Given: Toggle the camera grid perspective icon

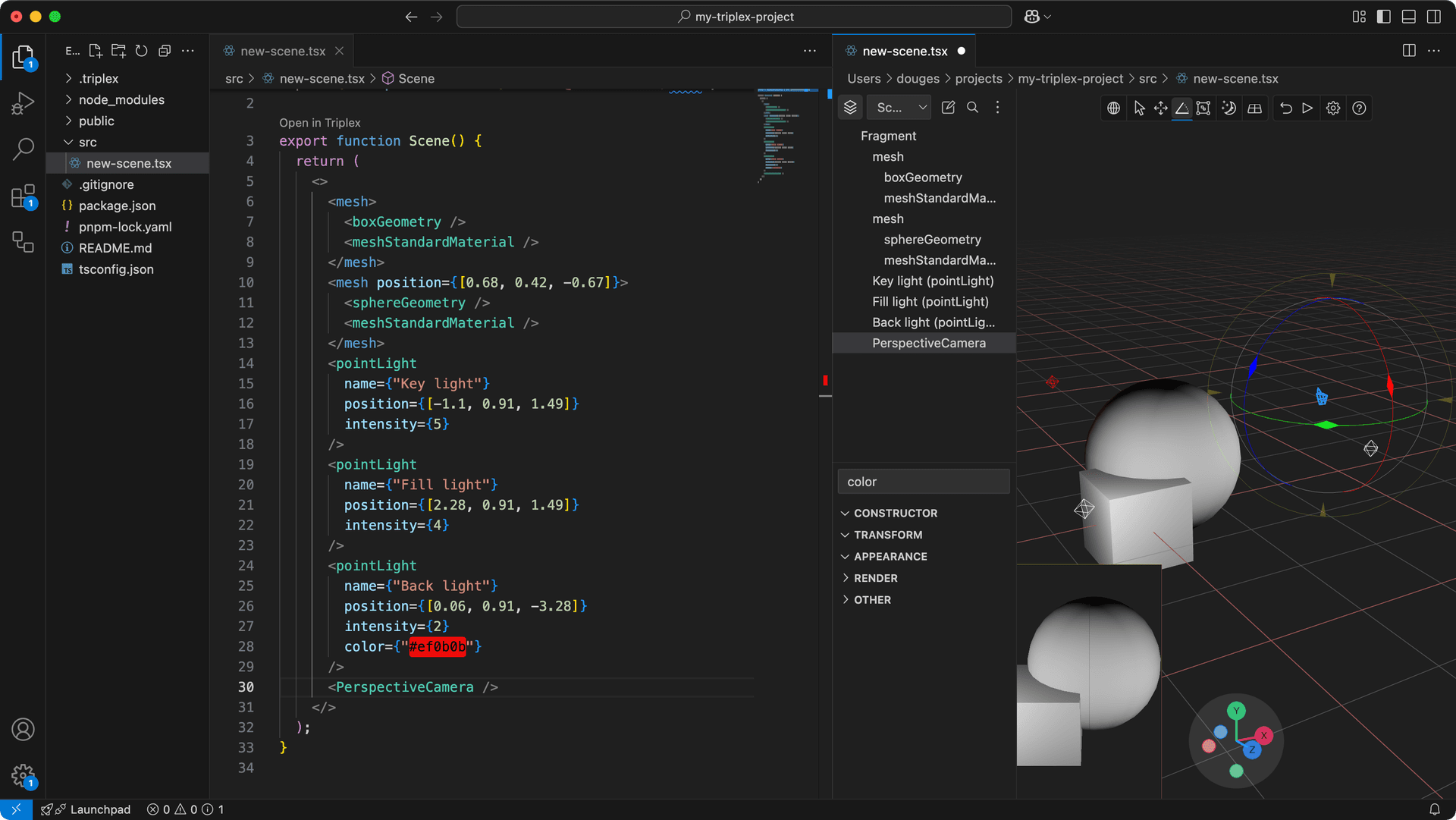Looking at the screenshot, I should [x=1254, y=108].
